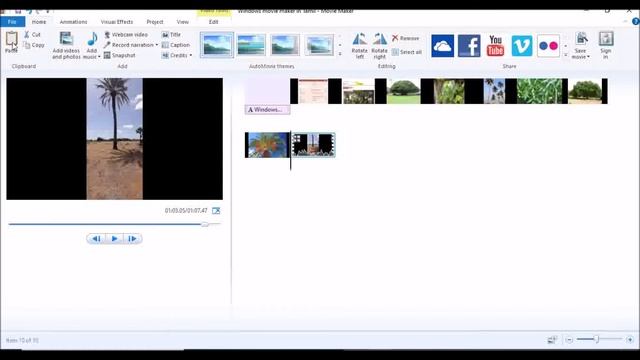This screenshot has height=360, width=640.
Task: Select the third AutoMovie theme thumbnail
Action: tap(285, 45)
